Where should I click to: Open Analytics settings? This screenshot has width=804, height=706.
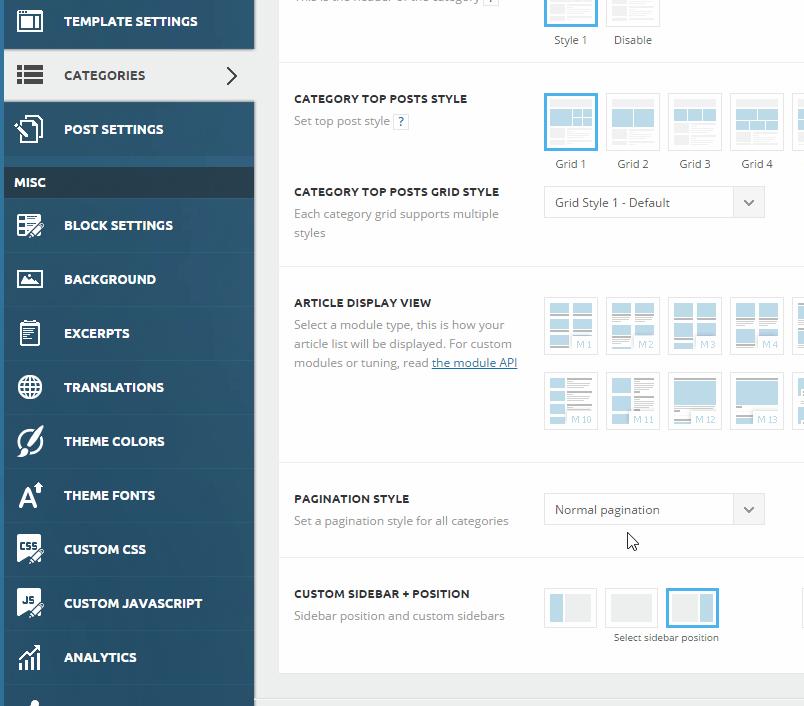click(x=129, y=657)
